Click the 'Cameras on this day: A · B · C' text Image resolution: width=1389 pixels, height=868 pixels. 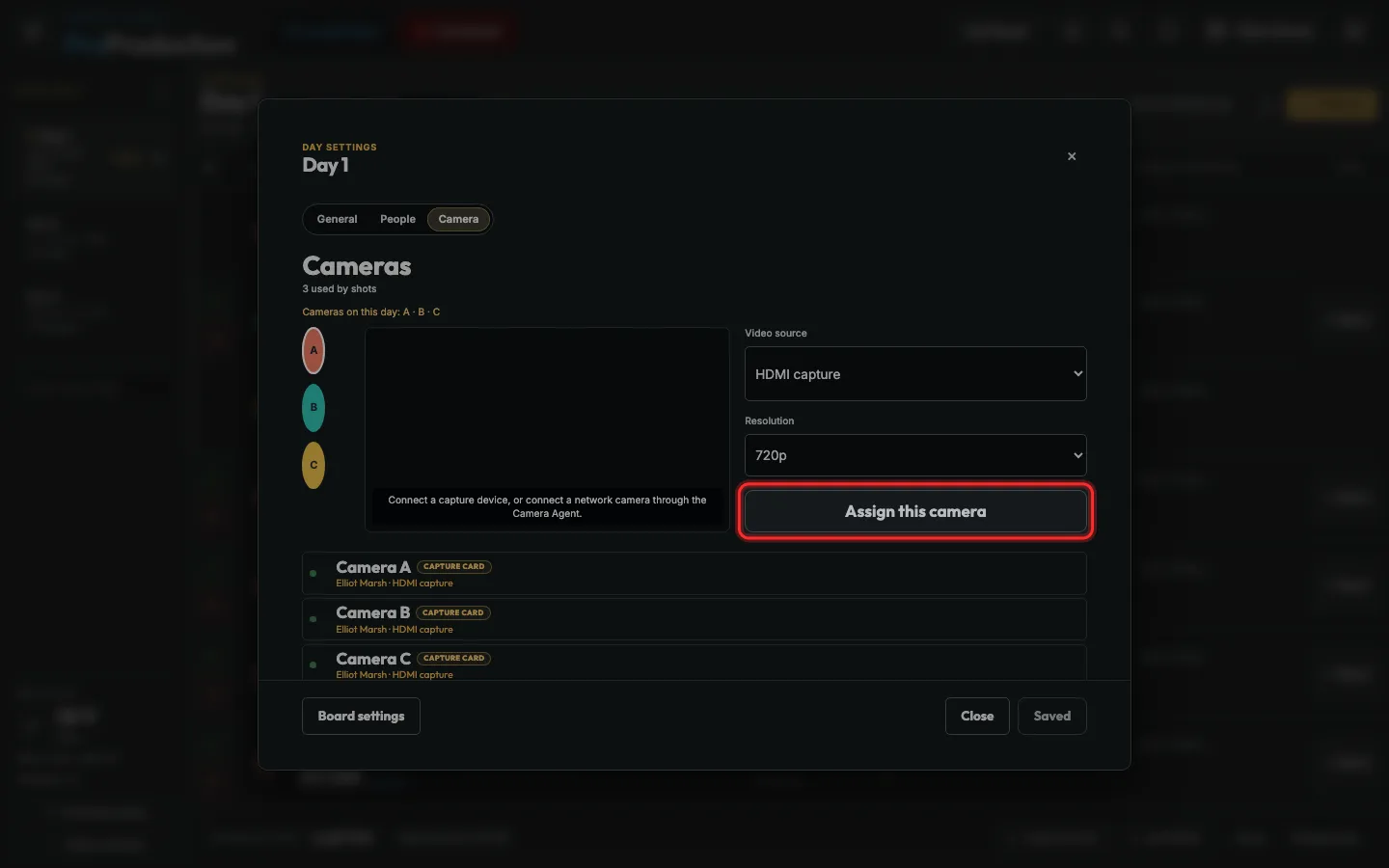[x=371, y=312]
